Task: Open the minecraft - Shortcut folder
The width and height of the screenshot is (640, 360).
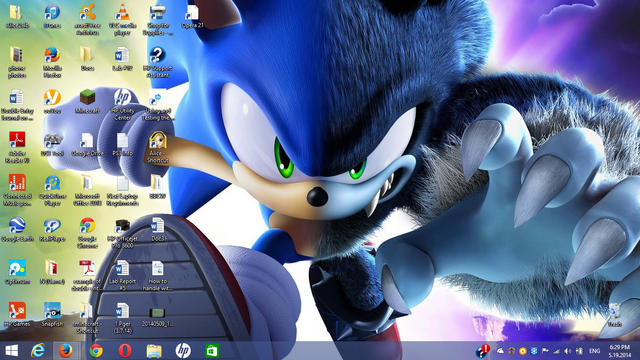Action: [x=87, y=318]
